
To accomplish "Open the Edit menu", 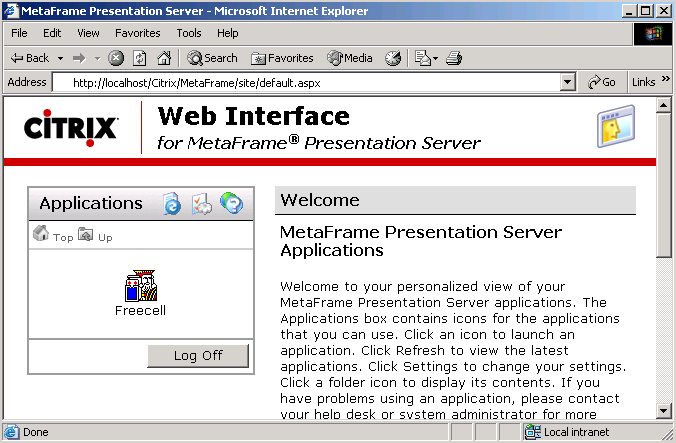I will tap(52, 33).
